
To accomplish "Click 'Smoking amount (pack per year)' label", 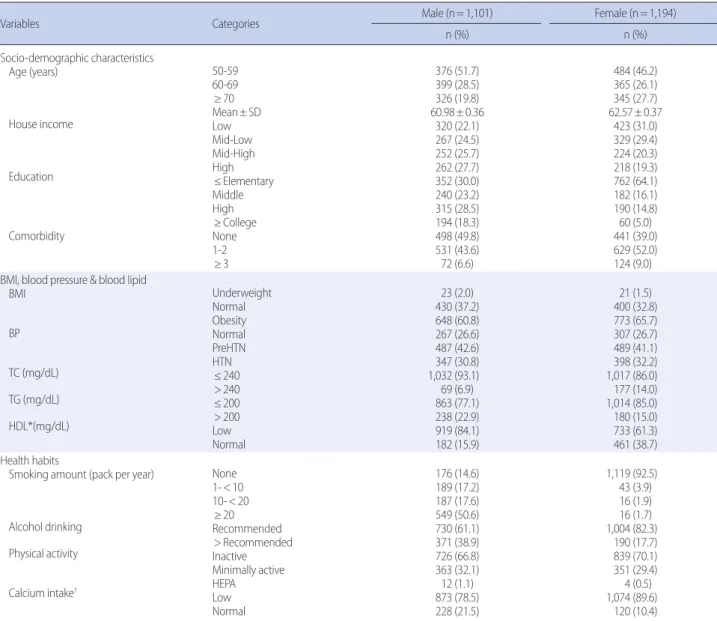I will click(x=81, y=475).
